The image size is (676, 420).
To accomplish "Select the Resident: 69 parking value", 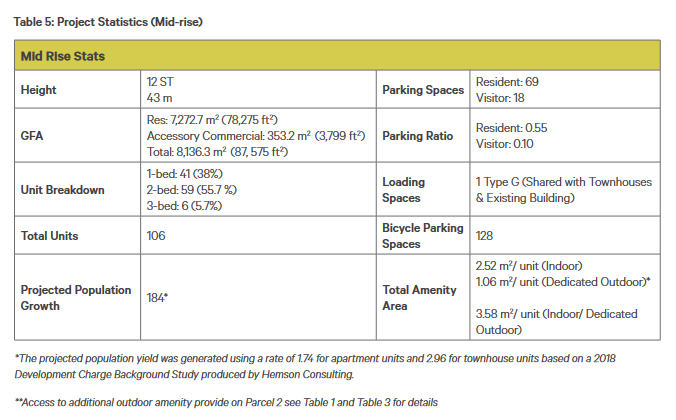I will 507,82.
